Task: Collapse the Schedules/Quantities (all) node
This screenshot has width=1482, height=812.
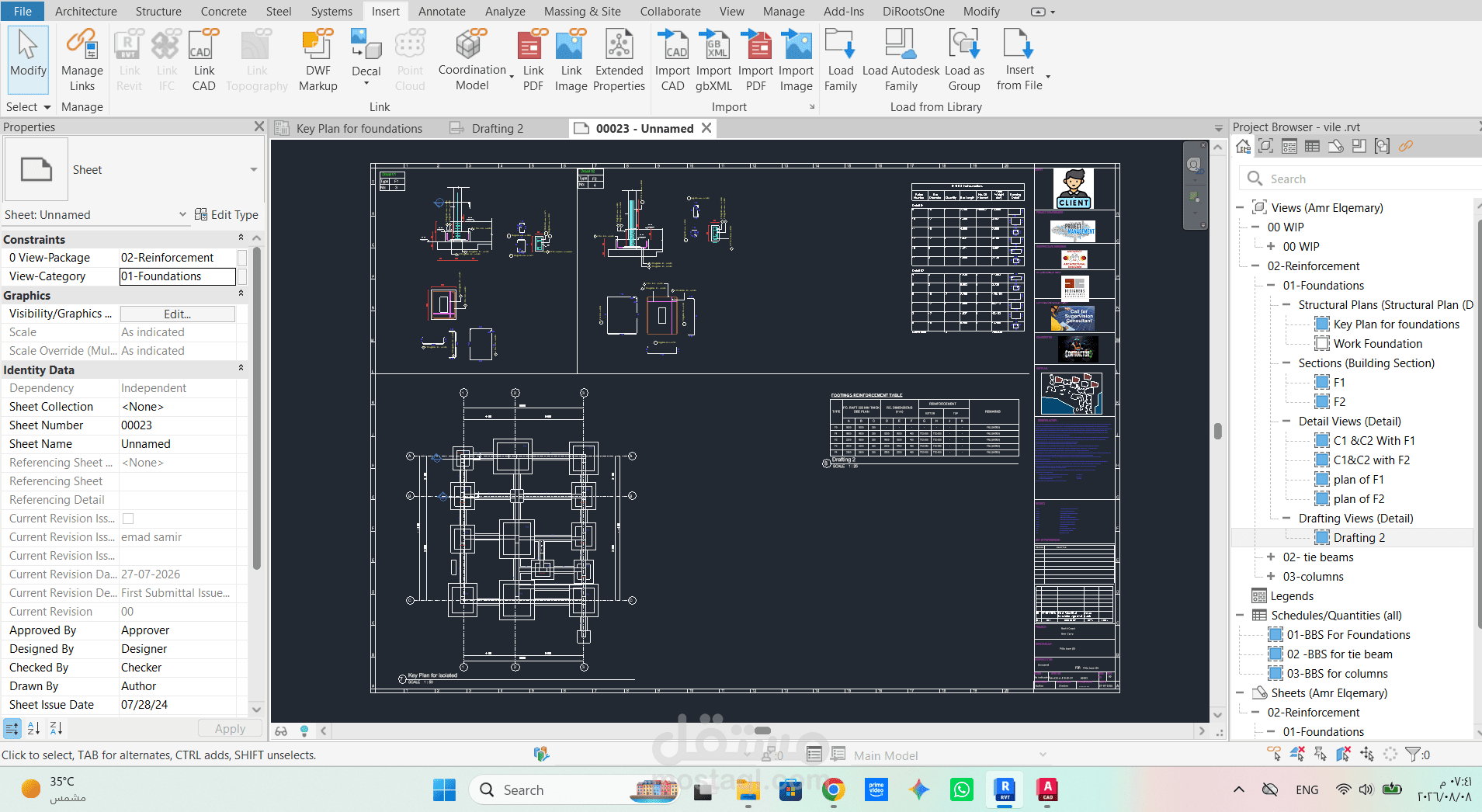Action: pyautogui.click(x=1240, y=615)
